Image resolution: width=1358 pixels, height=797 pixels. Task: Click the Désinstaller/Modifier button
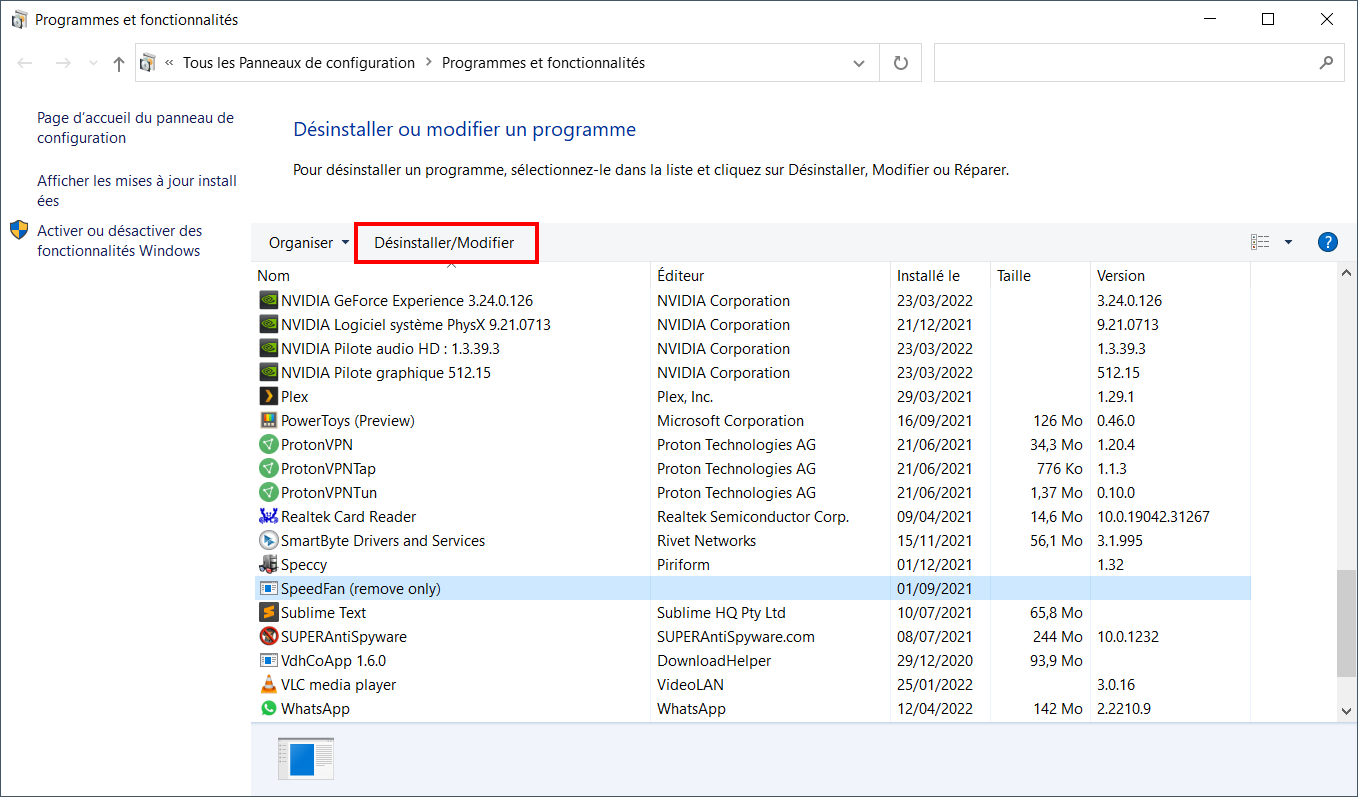(445, 243)
